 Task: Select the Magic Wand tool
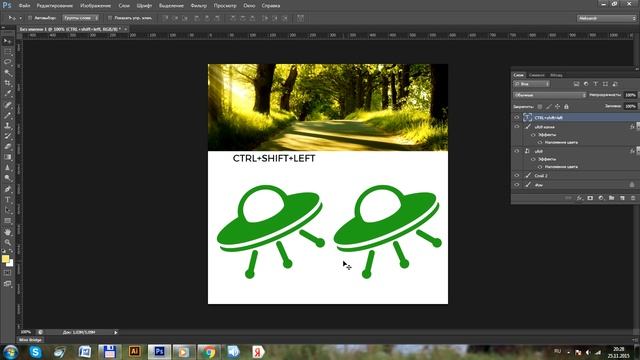7,73
